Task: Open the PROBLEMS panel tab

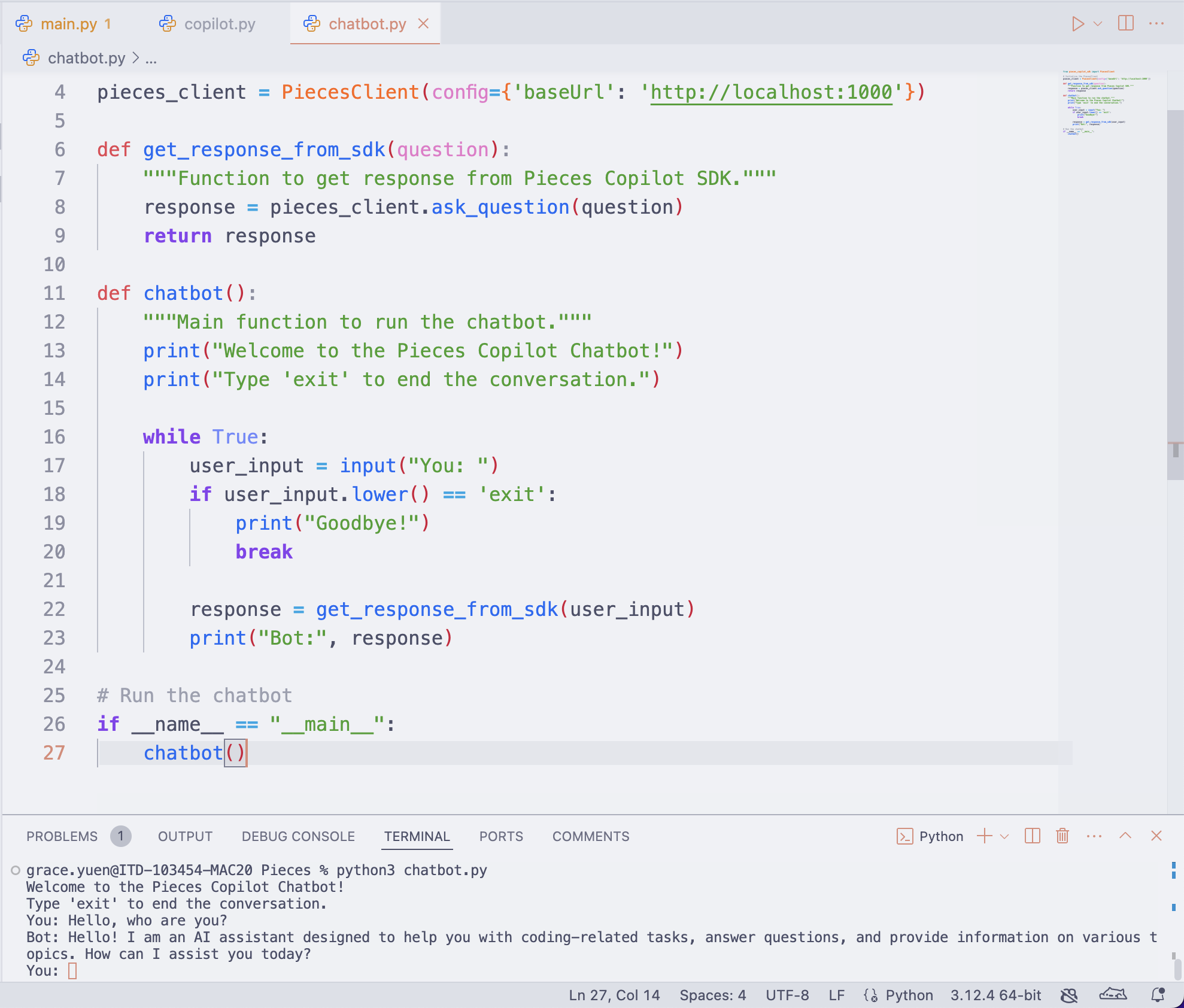Action: [62, 836]
